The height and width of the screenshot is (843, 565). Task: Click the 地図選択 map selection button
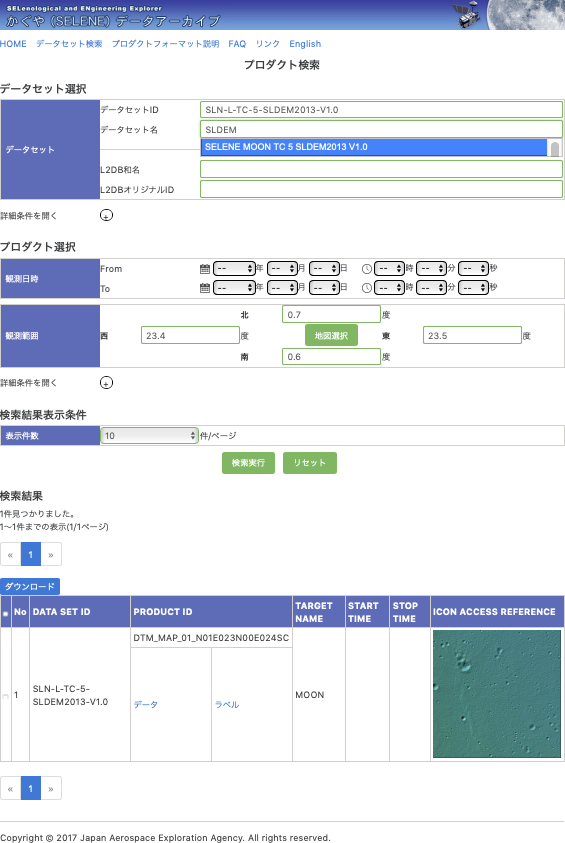pos(331,335)
